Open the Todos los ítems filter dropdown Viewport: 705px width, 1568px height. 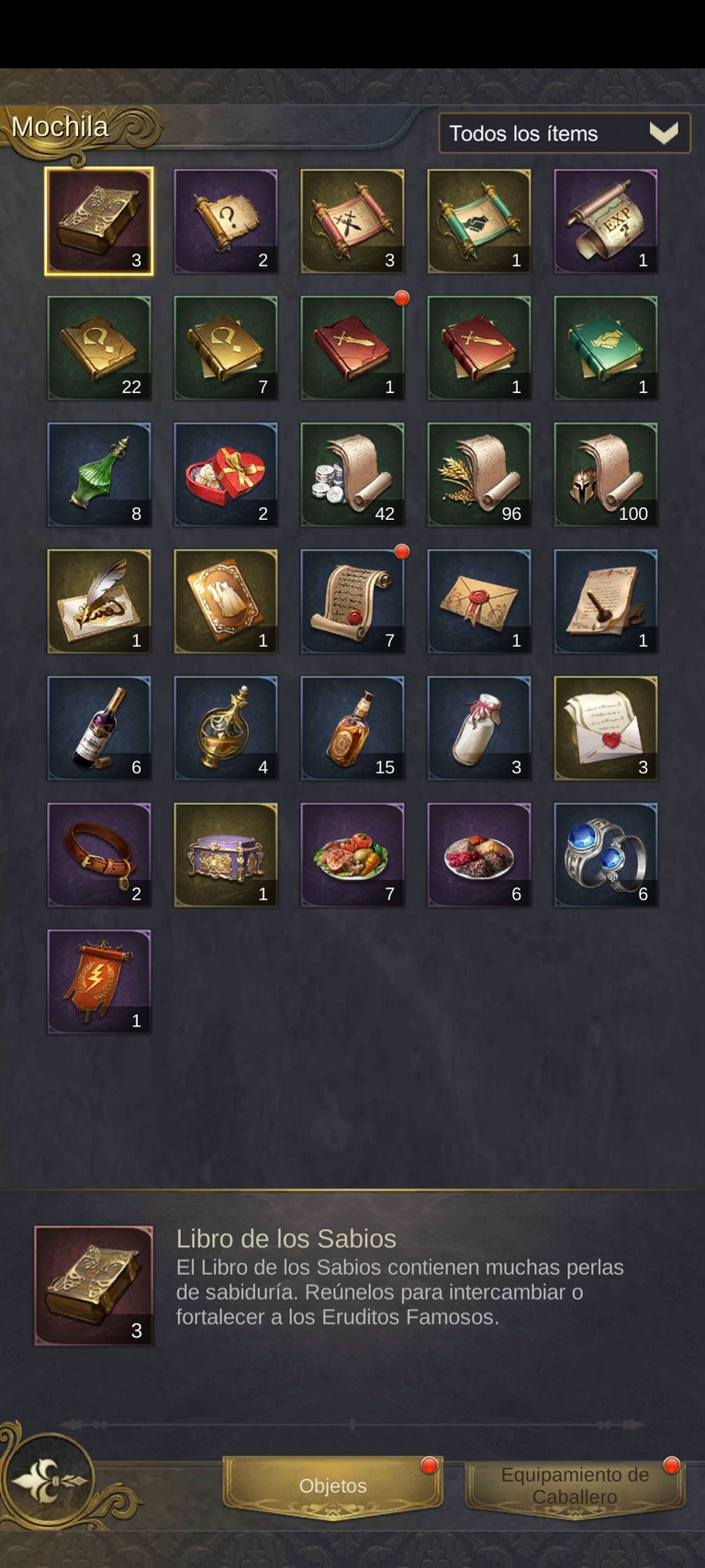[x=565, y=133]
